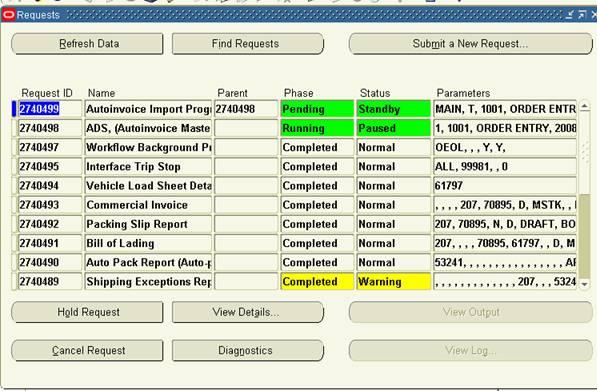The width and height of the screenshot is (597, 391).
Task: Click the green Paused status cell
Action: coord(393,128)
